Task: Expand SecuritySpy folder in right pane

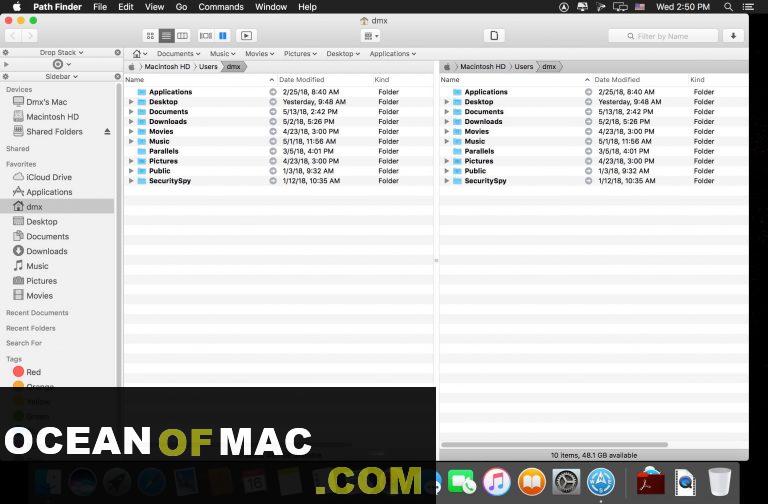Action: click(446, 181)
